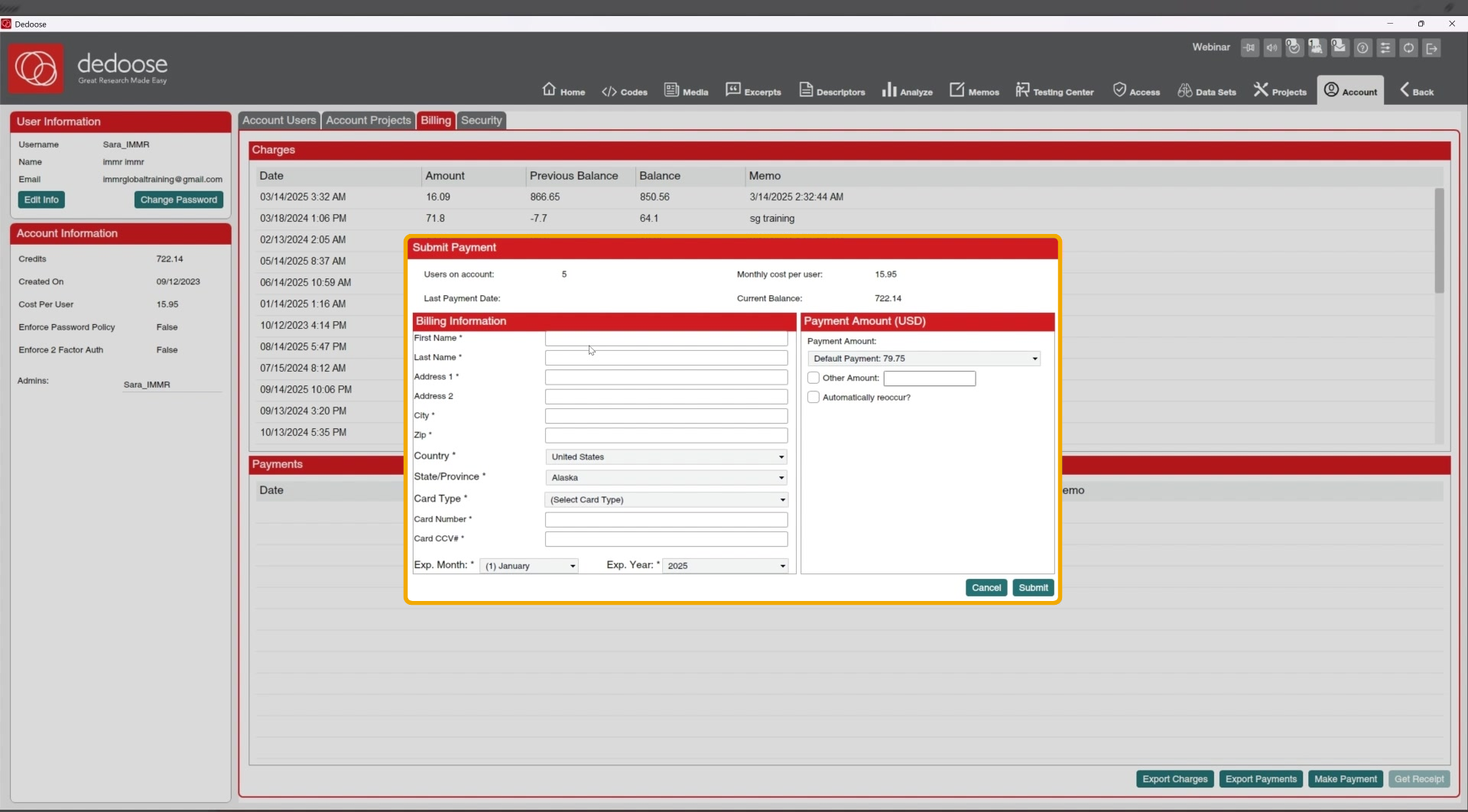Enable Automatically reoccur checkbox

[814, 398]
